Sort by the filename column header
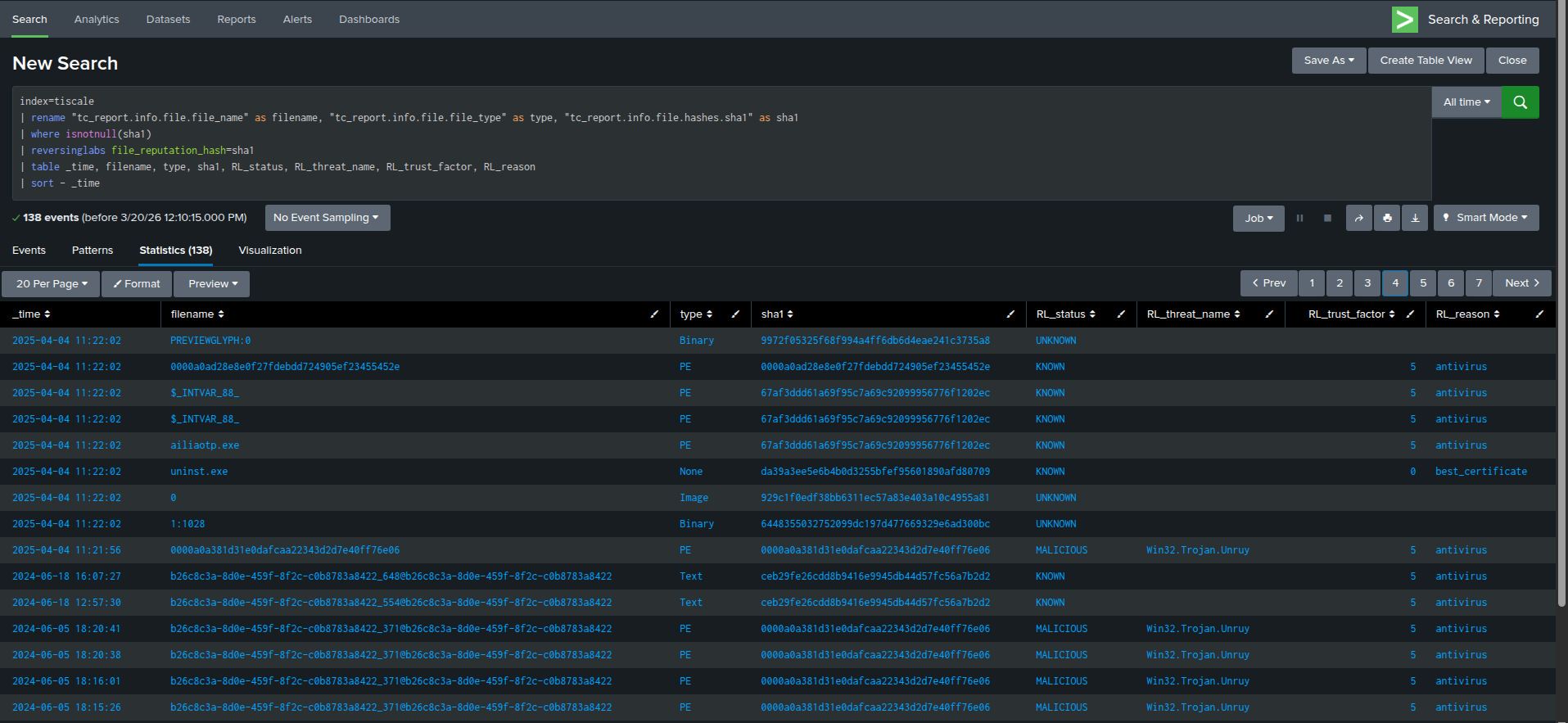Screen dimensions: 1568x723 197,314
